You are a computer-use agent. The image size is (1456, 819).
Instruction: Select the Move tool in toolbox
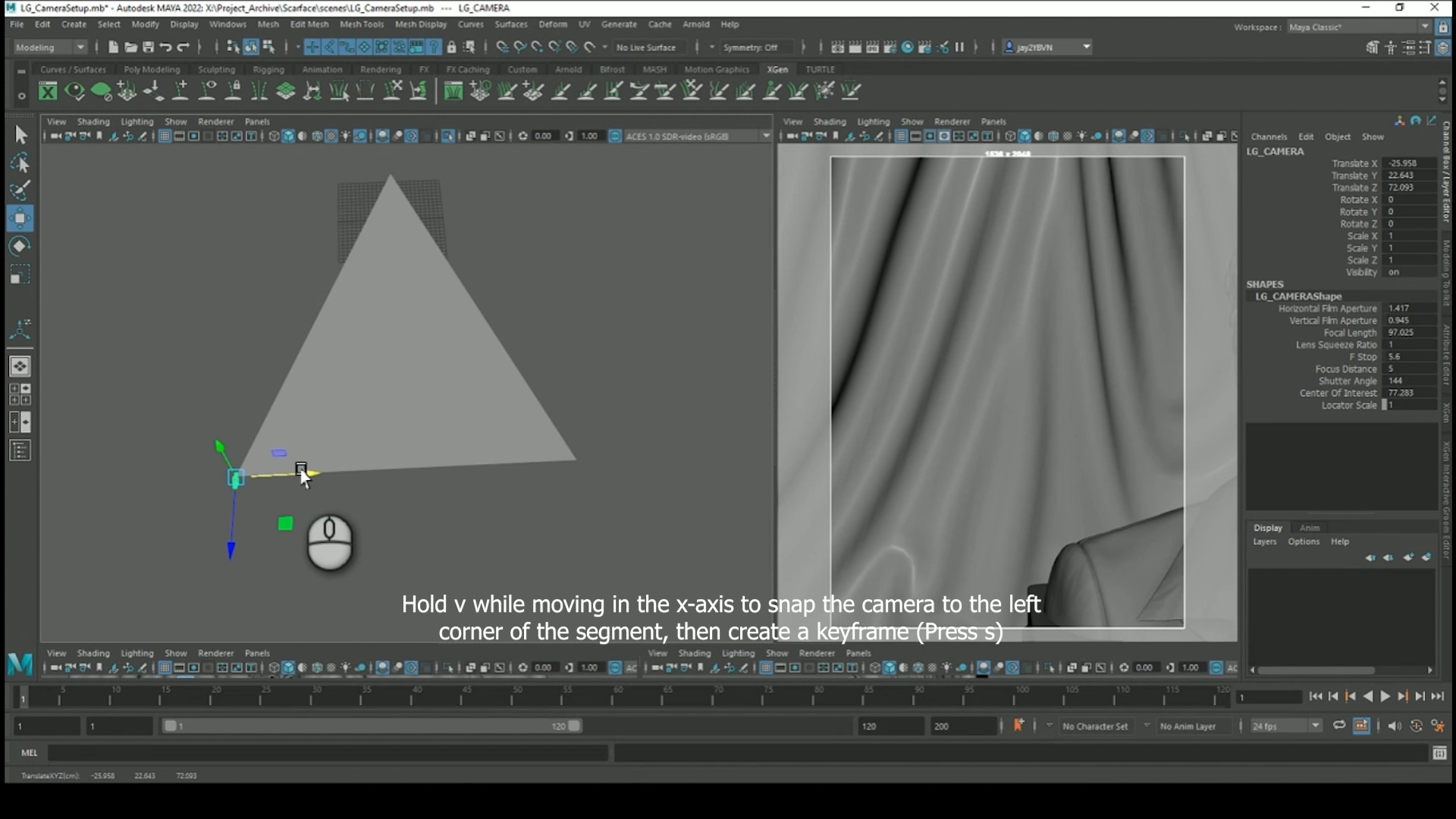[20, 218]
